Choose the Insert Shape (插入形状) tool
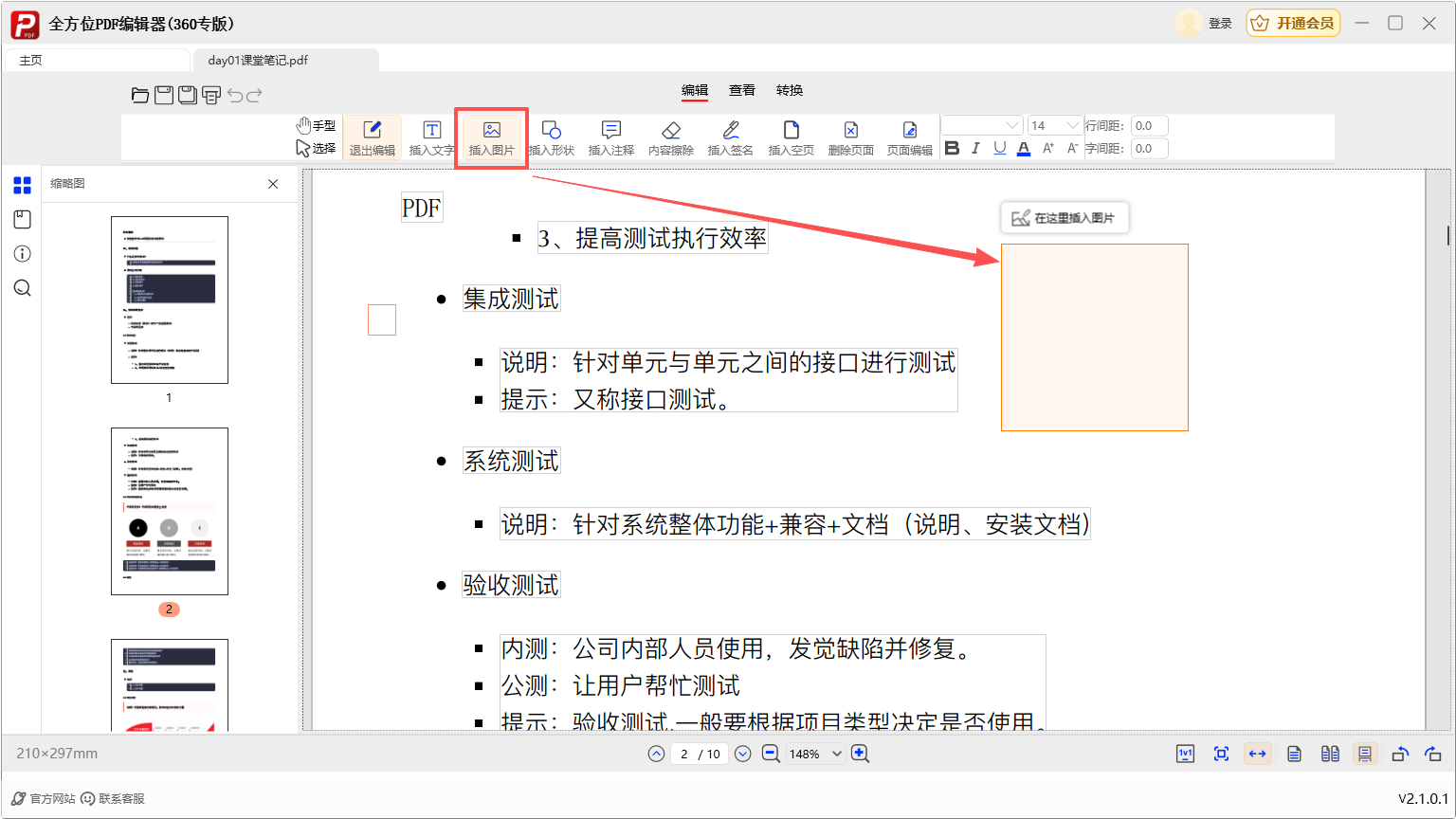Image resolution: width=1456 pixels, height=819 pixels. [551, 137]
